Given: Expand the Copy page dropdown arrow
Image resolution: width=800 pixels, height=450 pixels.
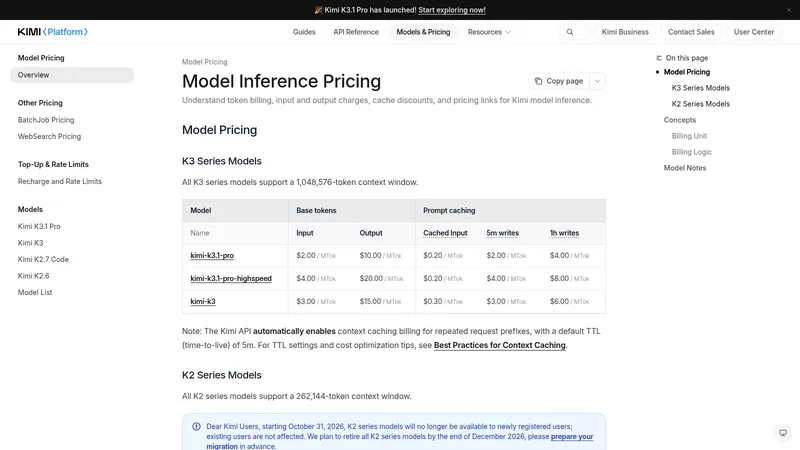Looking at the screenshot, I should point(597,81).
